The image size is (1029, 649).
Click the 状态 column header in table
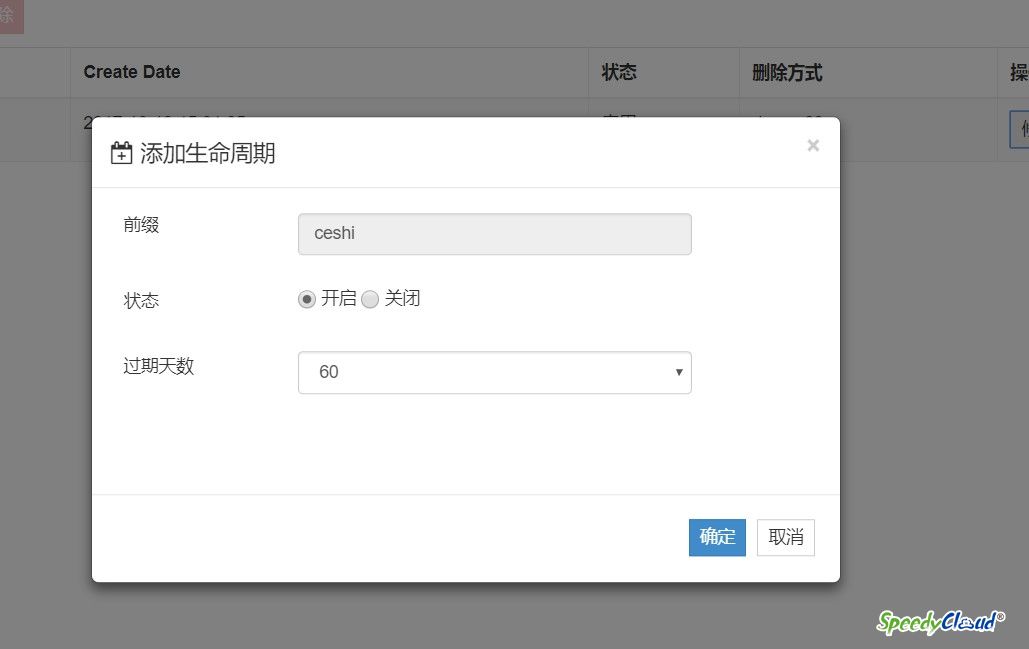click(619, 72)
